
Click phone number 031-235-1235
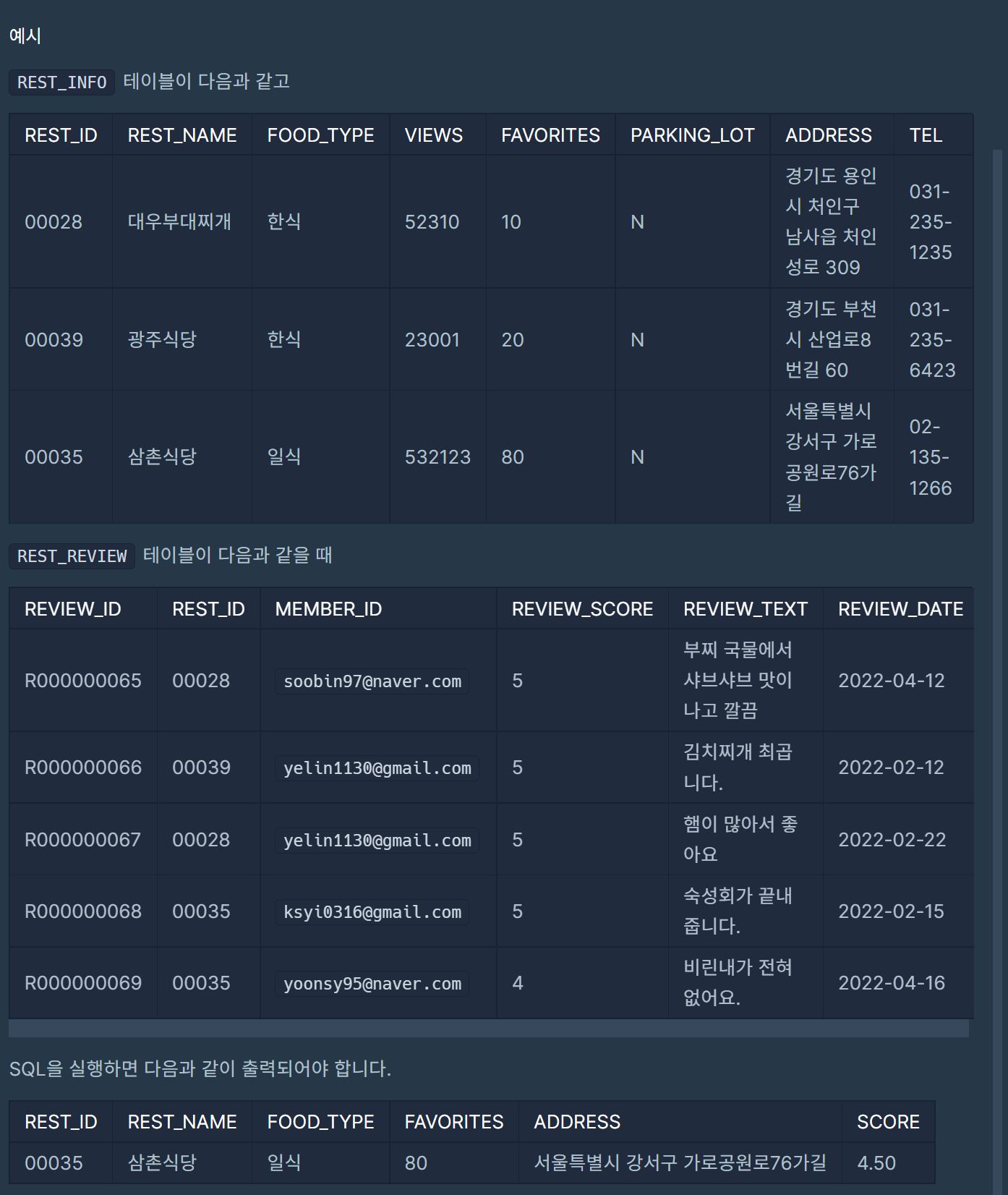pyautogui.click(x=931, y=222)
